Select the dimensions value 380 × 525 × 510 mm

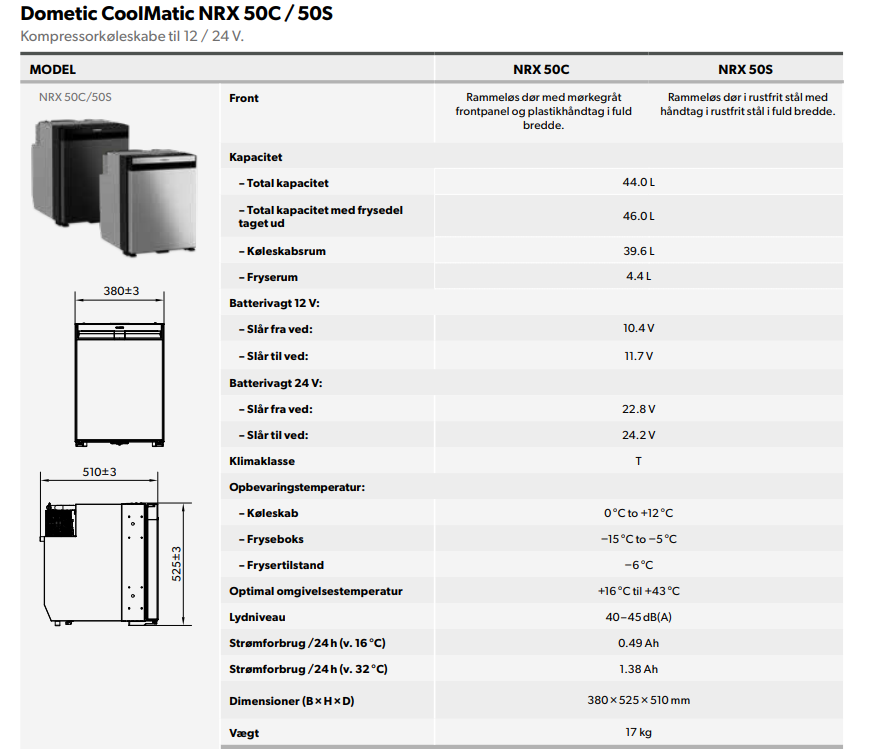pos(638,700)
